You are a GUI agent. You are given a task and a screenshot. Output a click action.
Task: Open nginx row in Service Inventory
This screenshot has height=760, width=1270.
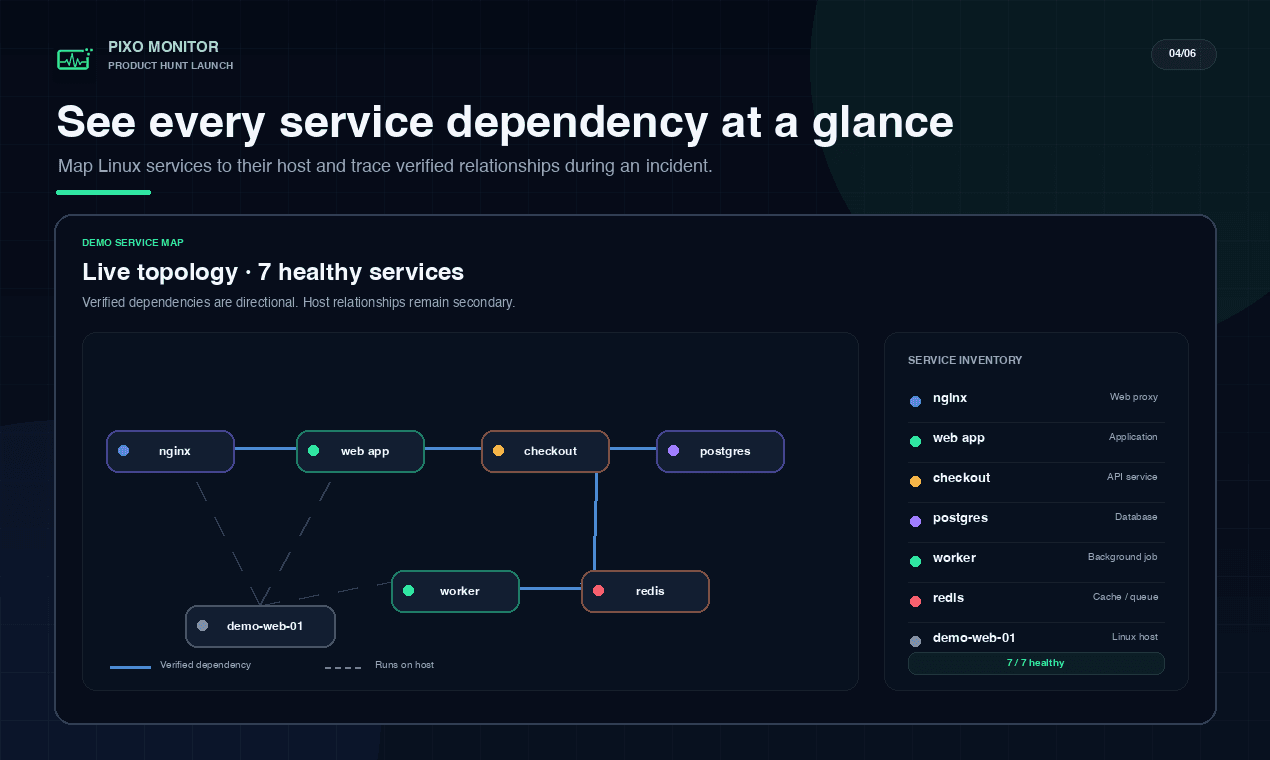point(1036,401)
